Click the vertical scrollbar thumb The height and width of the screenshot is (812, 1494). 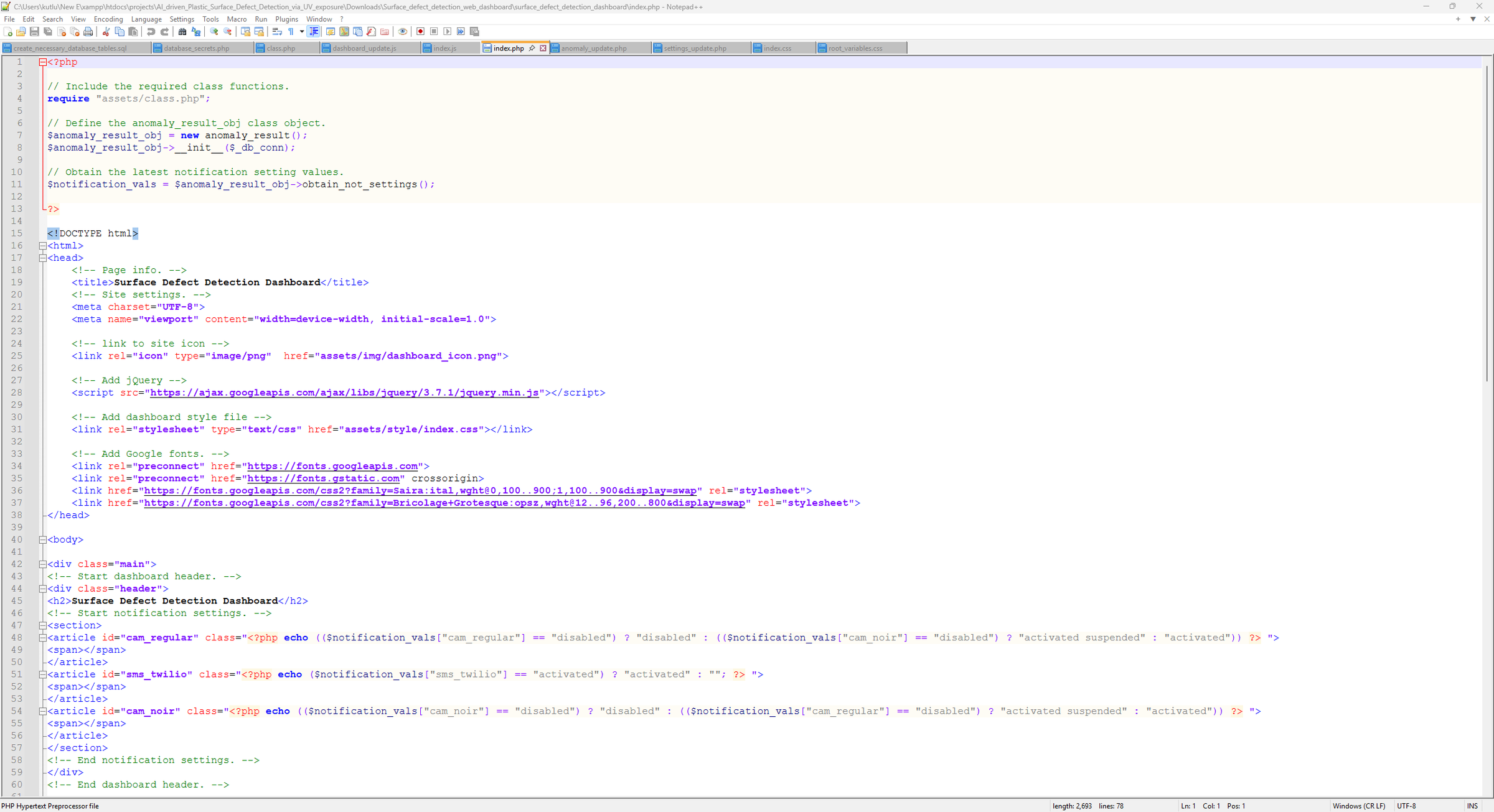pos(1487,222)
